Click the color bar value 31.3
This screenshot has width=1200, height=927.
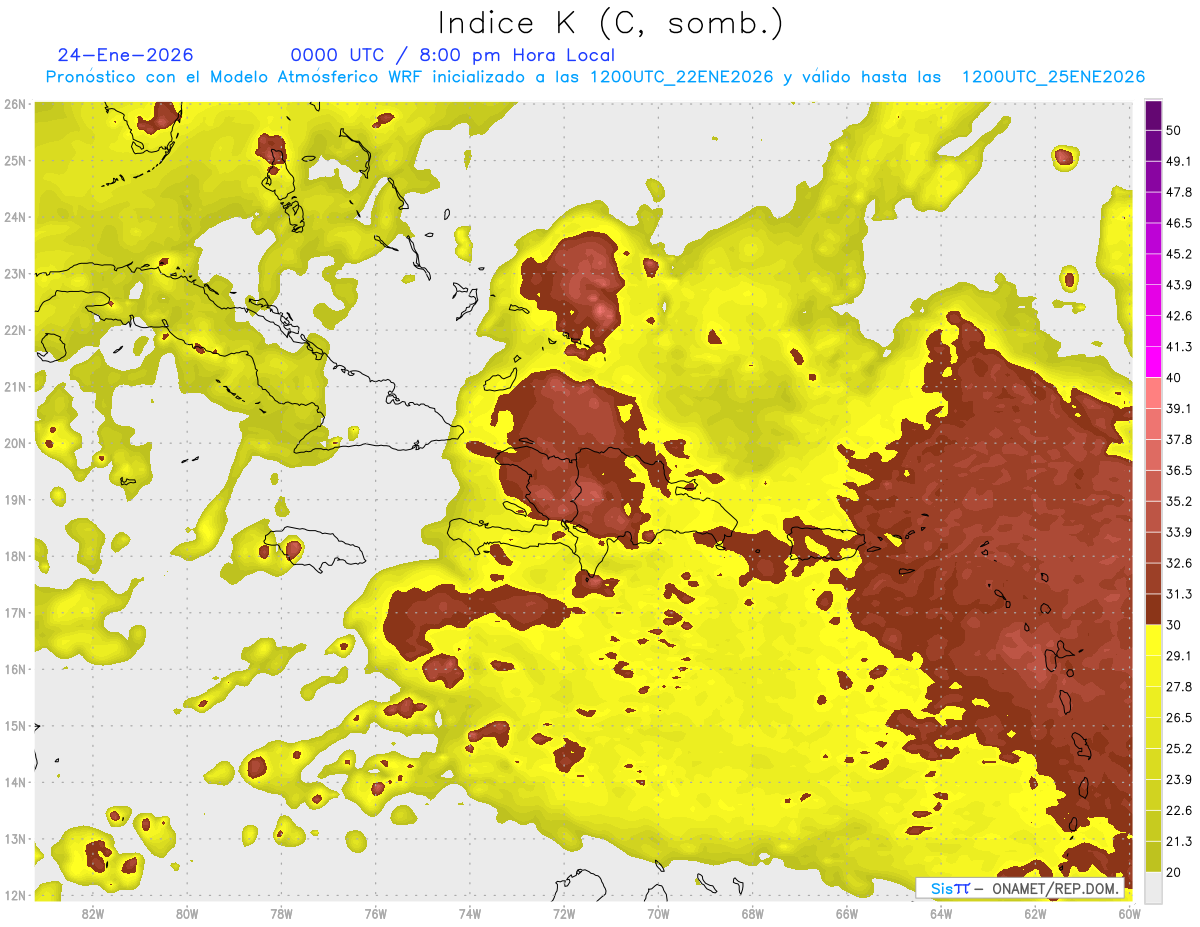point(1178,594)
